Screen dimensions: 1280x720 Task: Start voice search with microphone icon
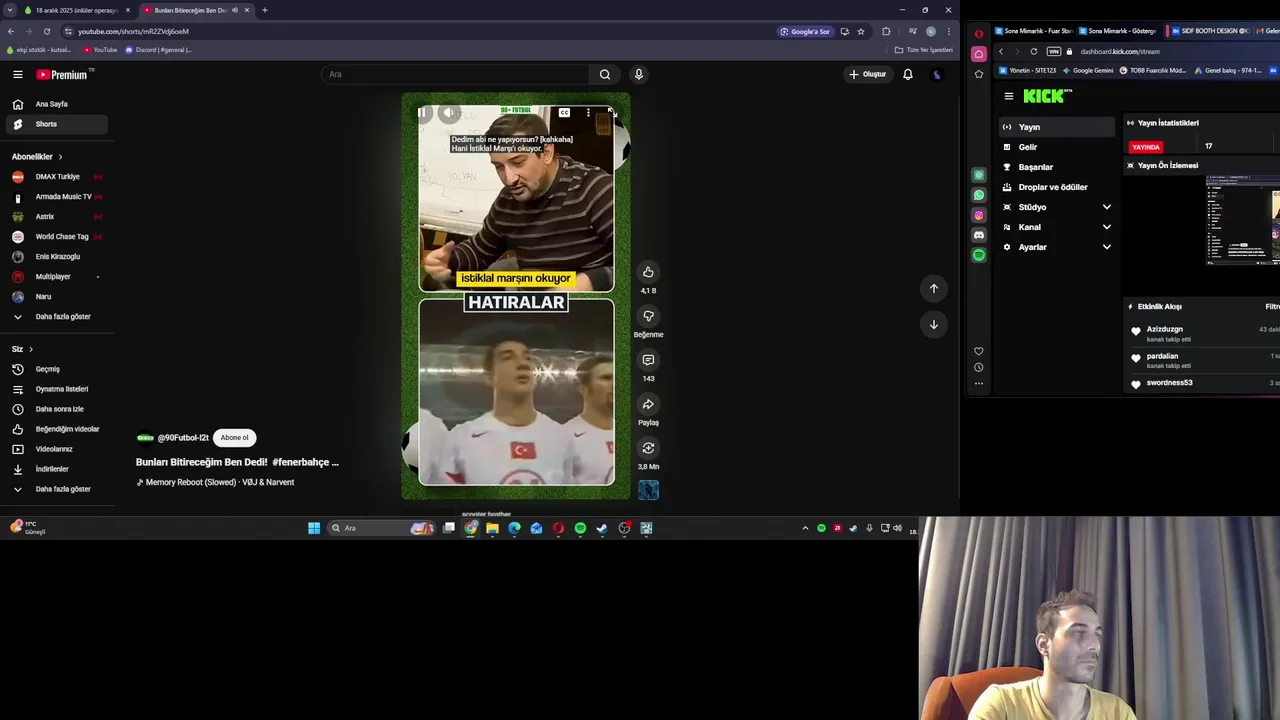(638, 74)
